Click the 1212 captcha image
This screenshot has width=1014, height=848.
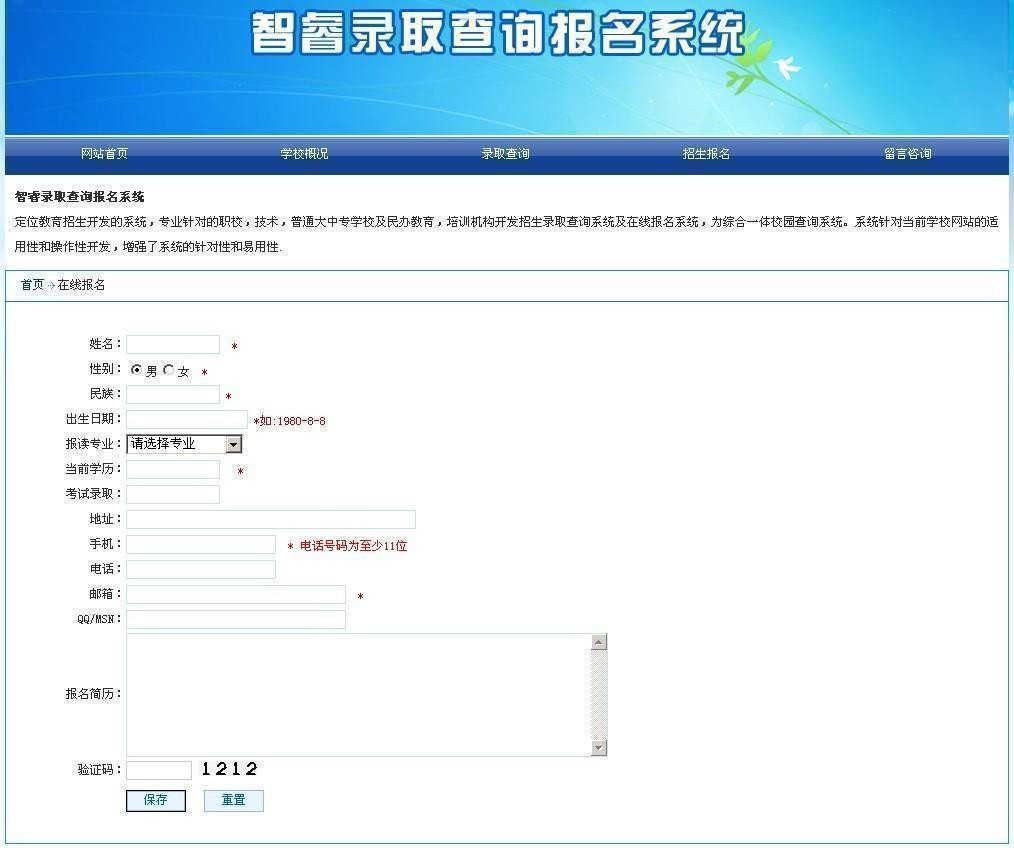point(229,769)
